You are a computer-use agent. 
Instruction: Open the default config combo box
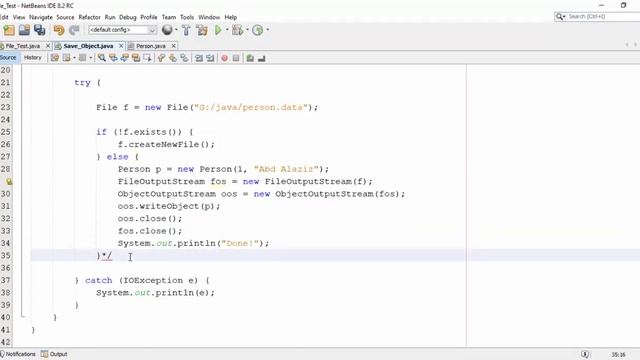tap(122, 30)
